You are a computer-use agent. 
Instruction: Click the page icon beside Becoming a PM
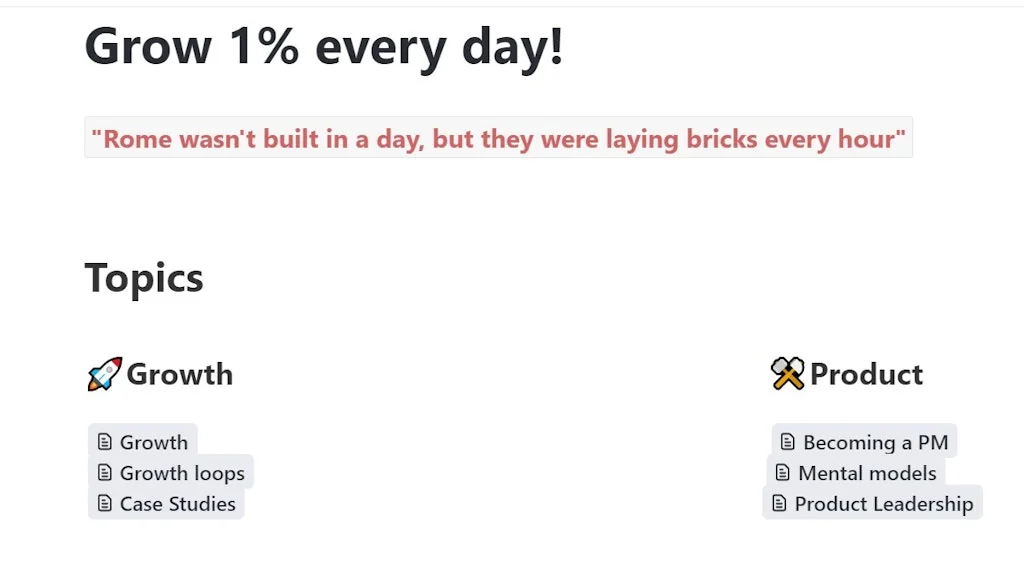[x=788, y=442]
